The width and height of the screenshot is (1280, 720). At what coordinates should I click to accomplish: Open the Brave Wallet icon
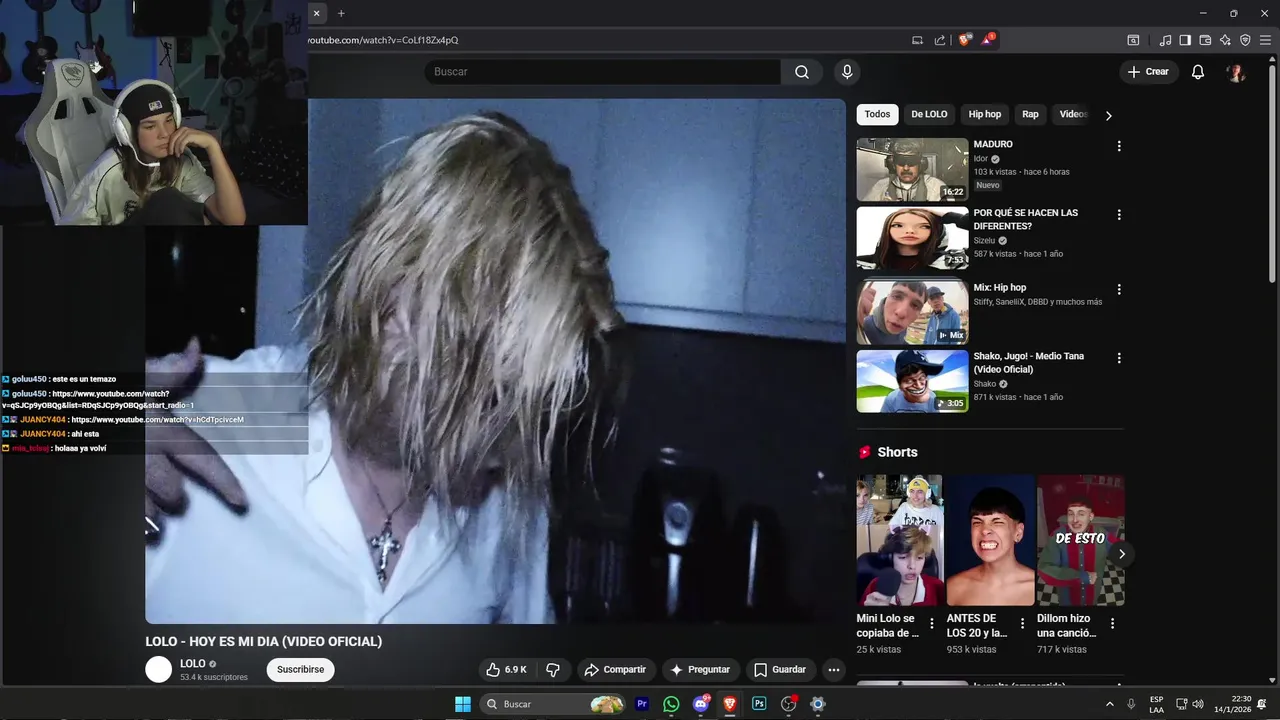pyautogui.click(x=1205, y=40)
